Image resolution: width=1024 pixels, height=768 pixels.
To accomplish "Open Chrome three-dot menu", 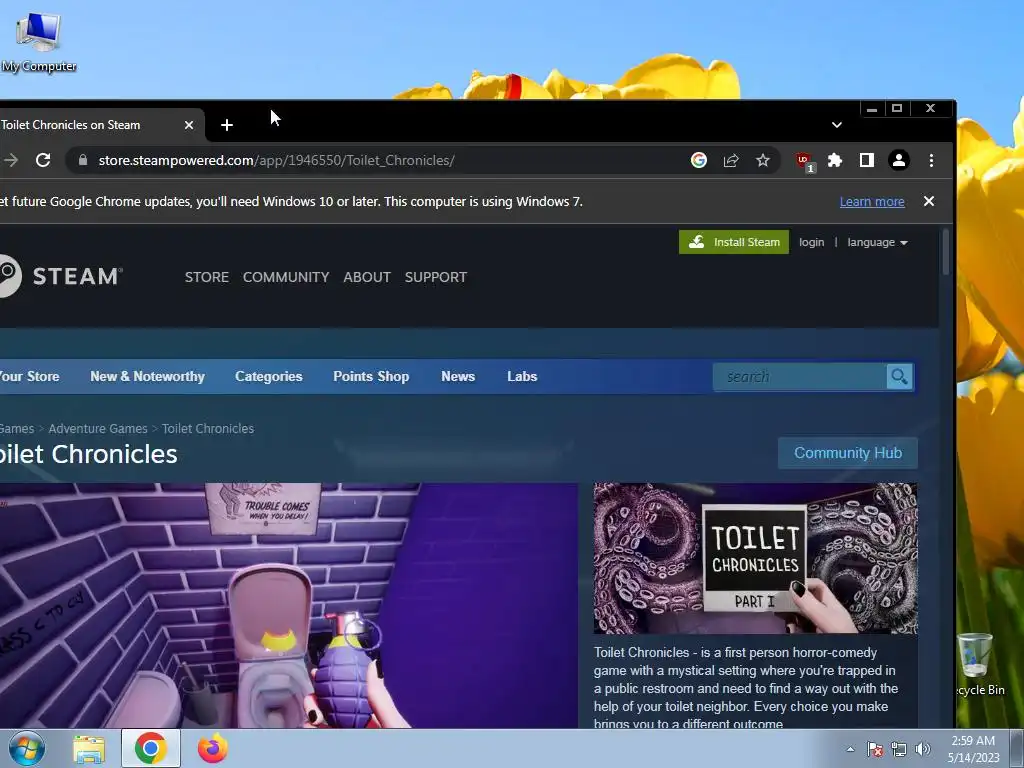I will point(931,160).
